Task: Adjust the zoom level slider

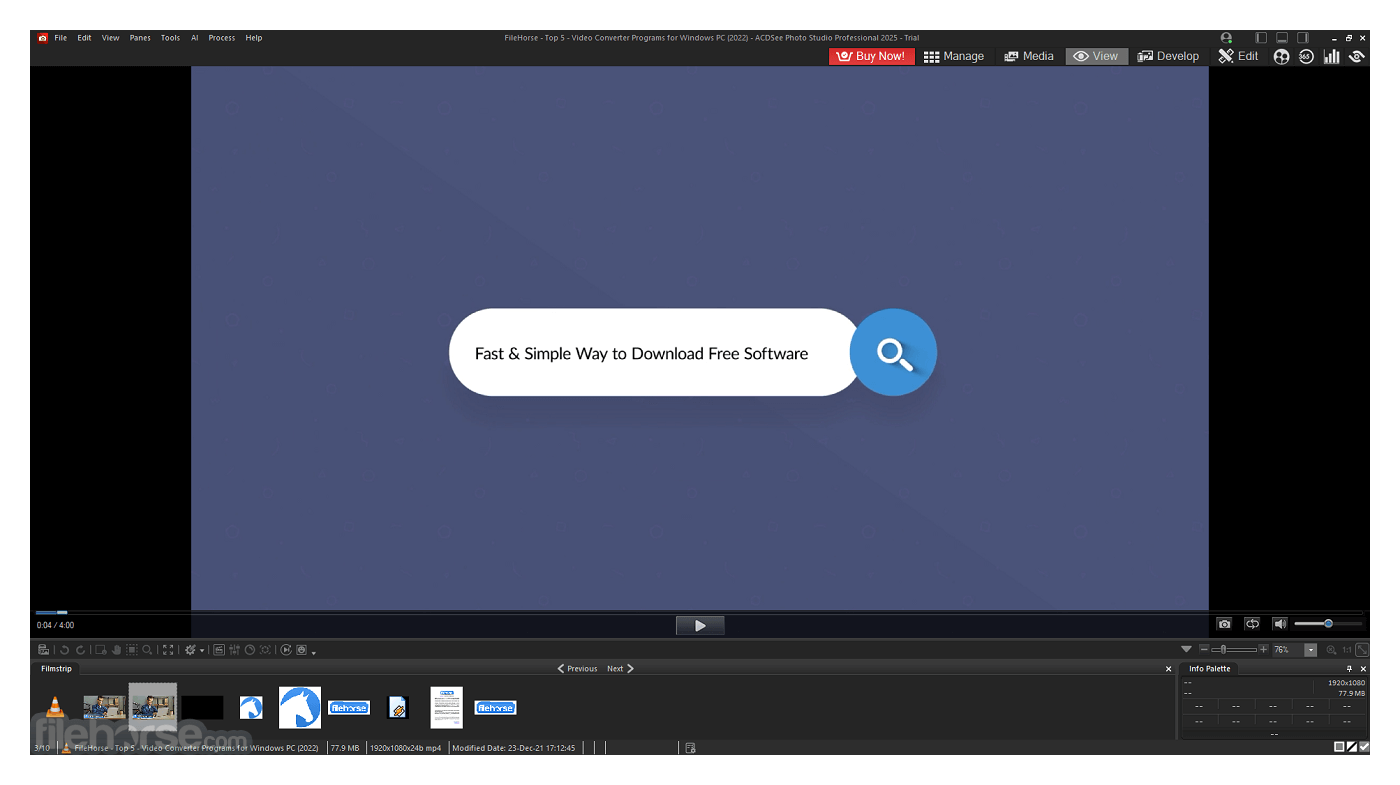Action: click(1234, 650)
